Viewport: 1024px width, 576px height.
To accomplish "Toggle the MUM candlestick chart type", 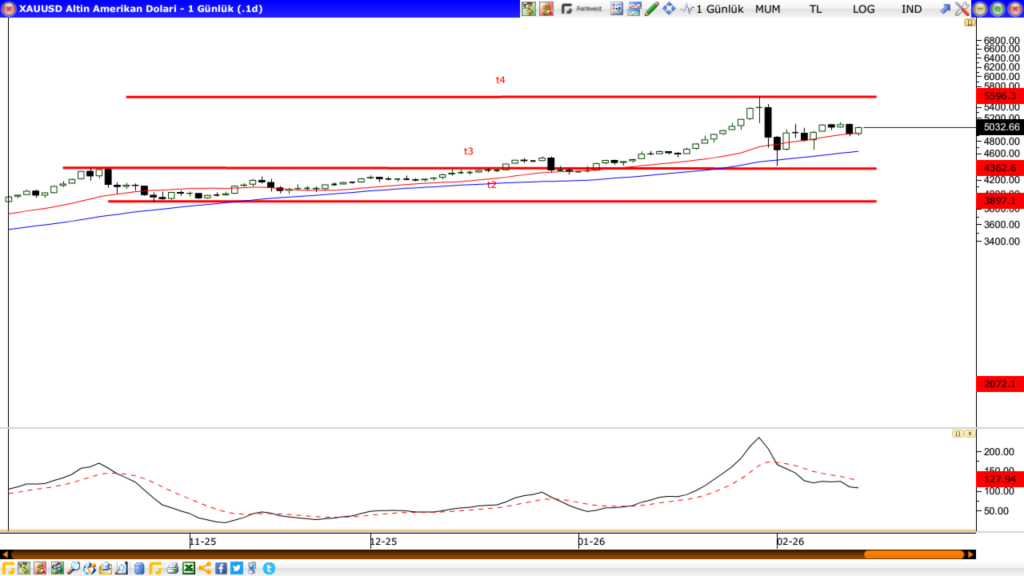I will (768, 9).
